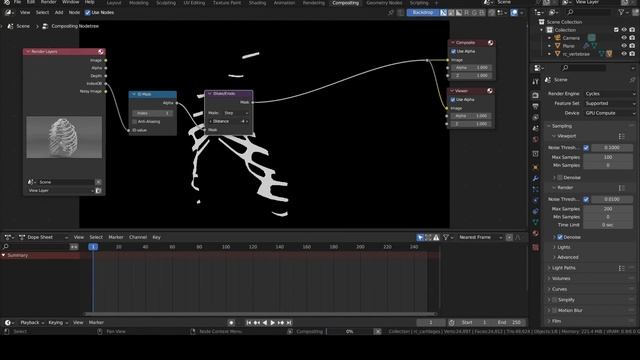Screen dimensions: 640x360
Task: Toggle the Viewport Noise Threshold checkbox
Action: click(586, 148)
